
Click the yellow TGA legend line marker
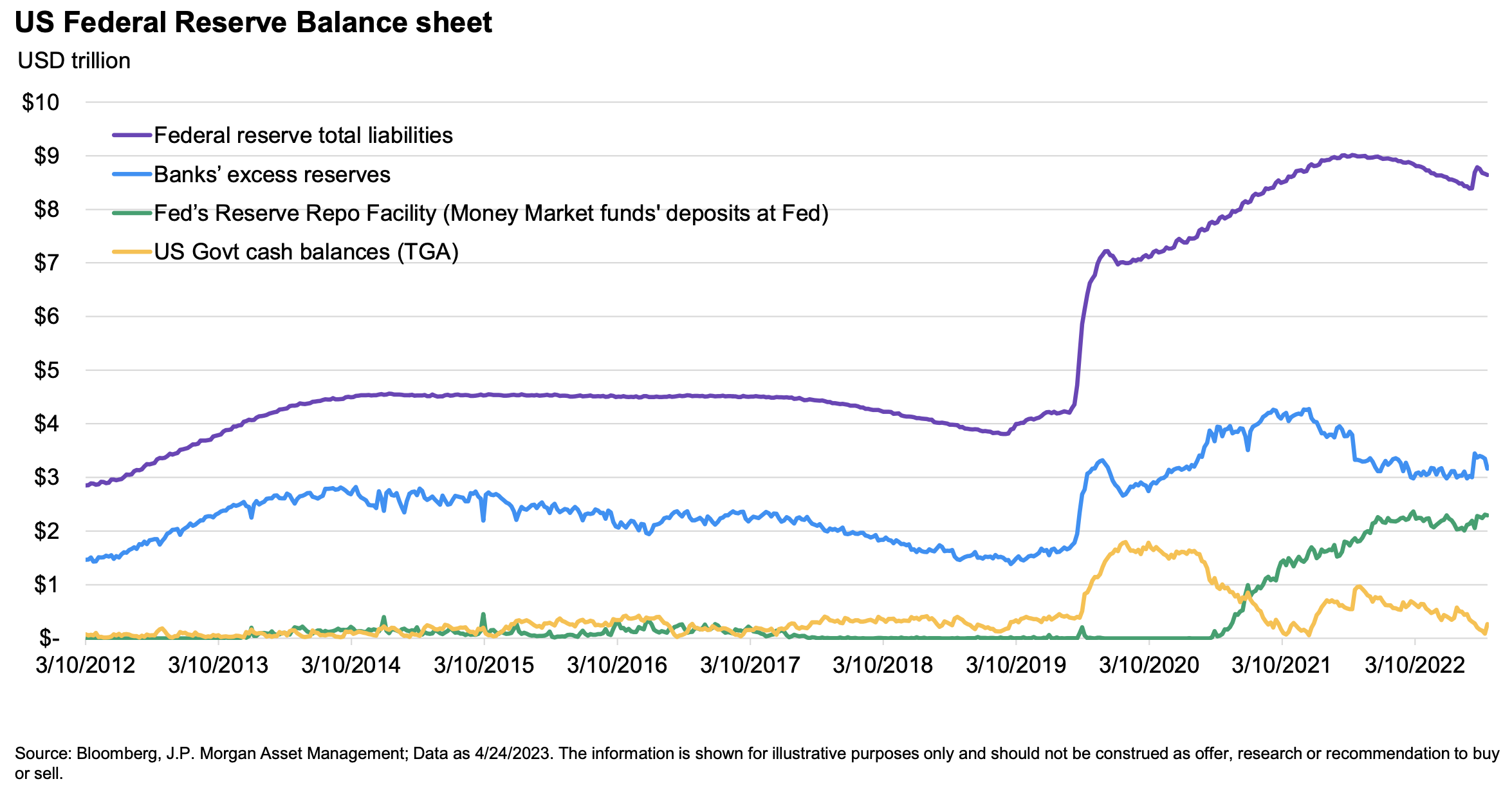point(133,252)
